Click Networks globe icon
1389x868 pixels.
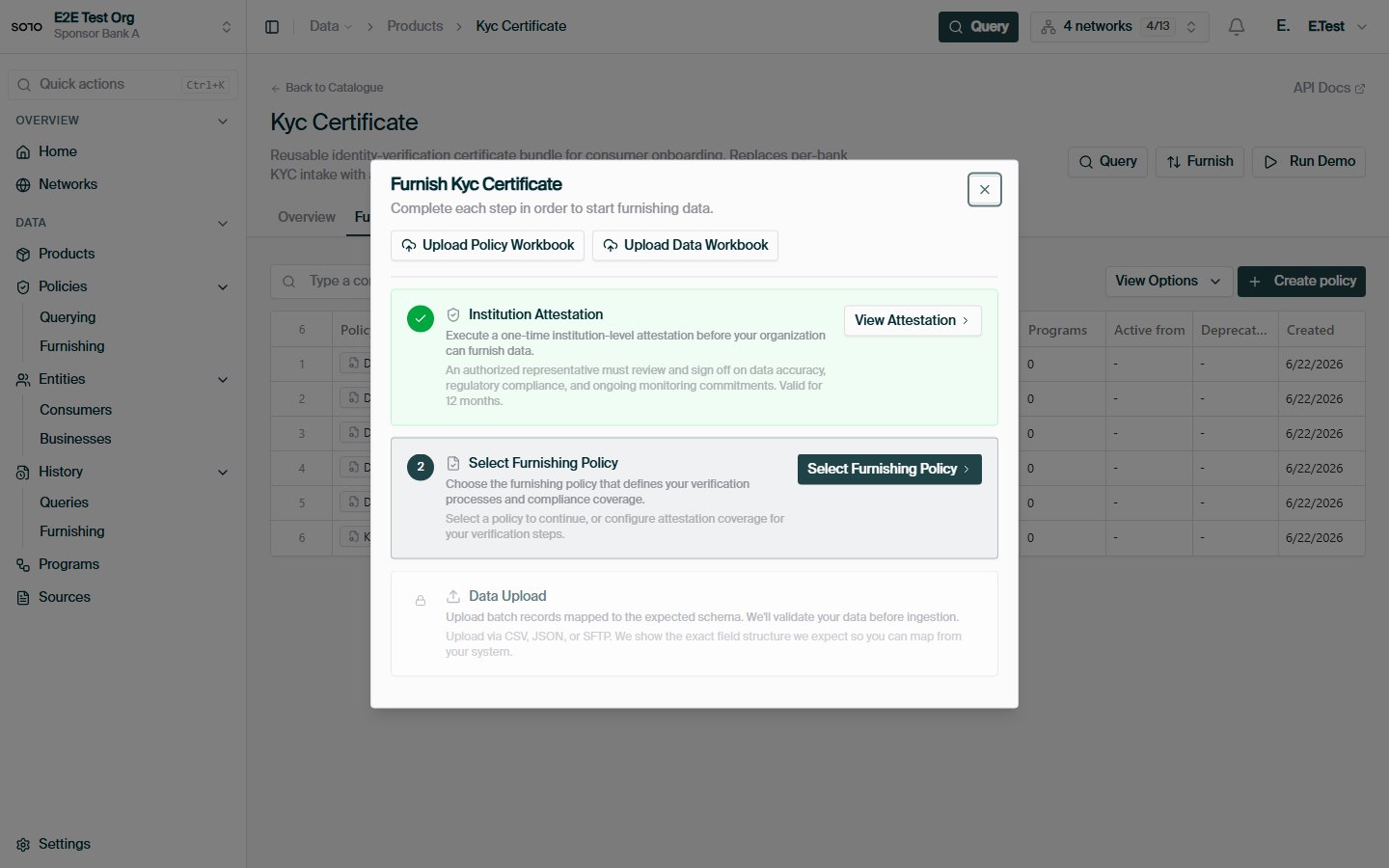[23, 185]
